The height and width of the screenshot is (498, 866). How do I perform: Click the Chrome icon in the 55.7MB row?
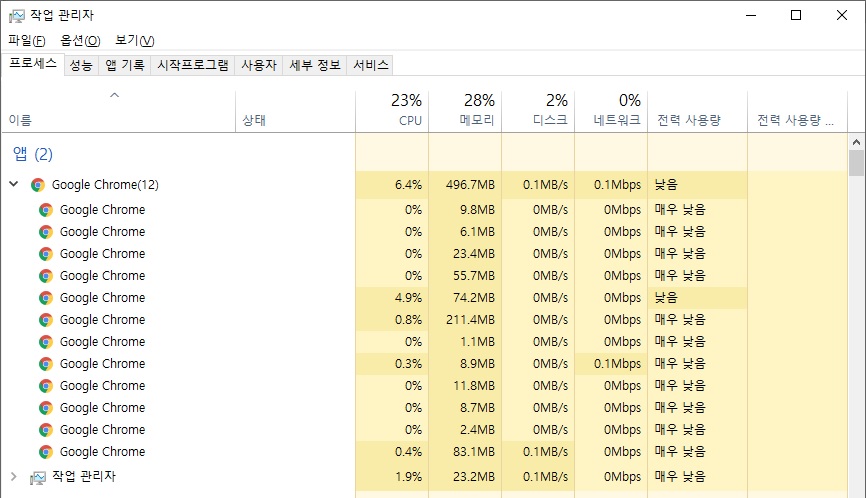[x=46, y=276]
